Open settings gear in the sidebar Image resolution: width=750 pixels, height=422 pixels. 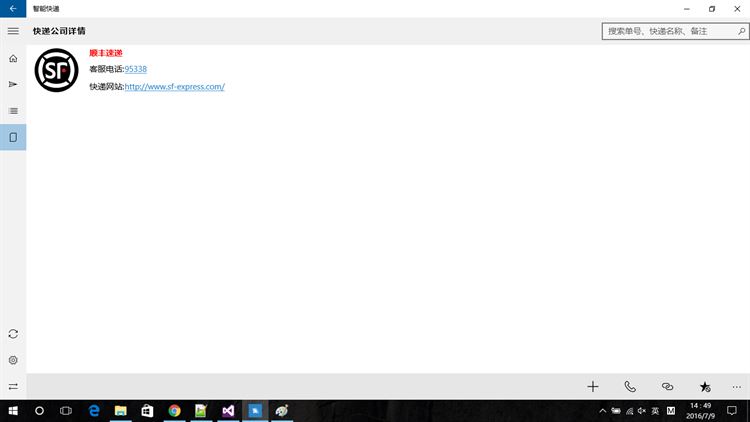coord(13,360)
